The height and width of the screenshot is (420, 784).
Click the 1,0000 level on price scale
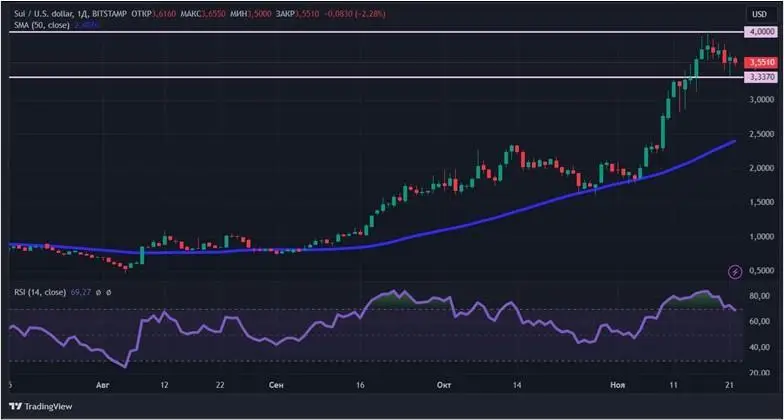[761, 237]
